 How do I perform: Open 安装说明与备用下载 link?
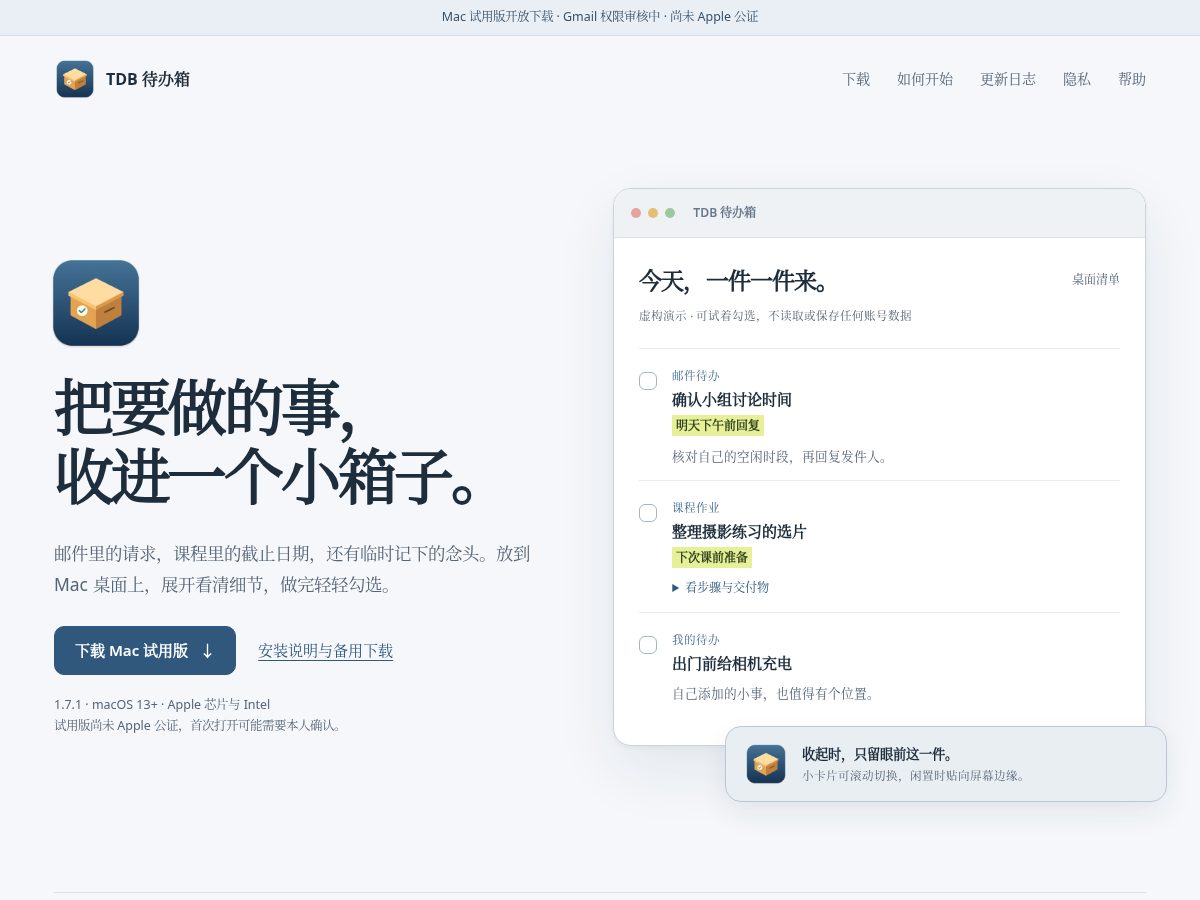point(325,651)
